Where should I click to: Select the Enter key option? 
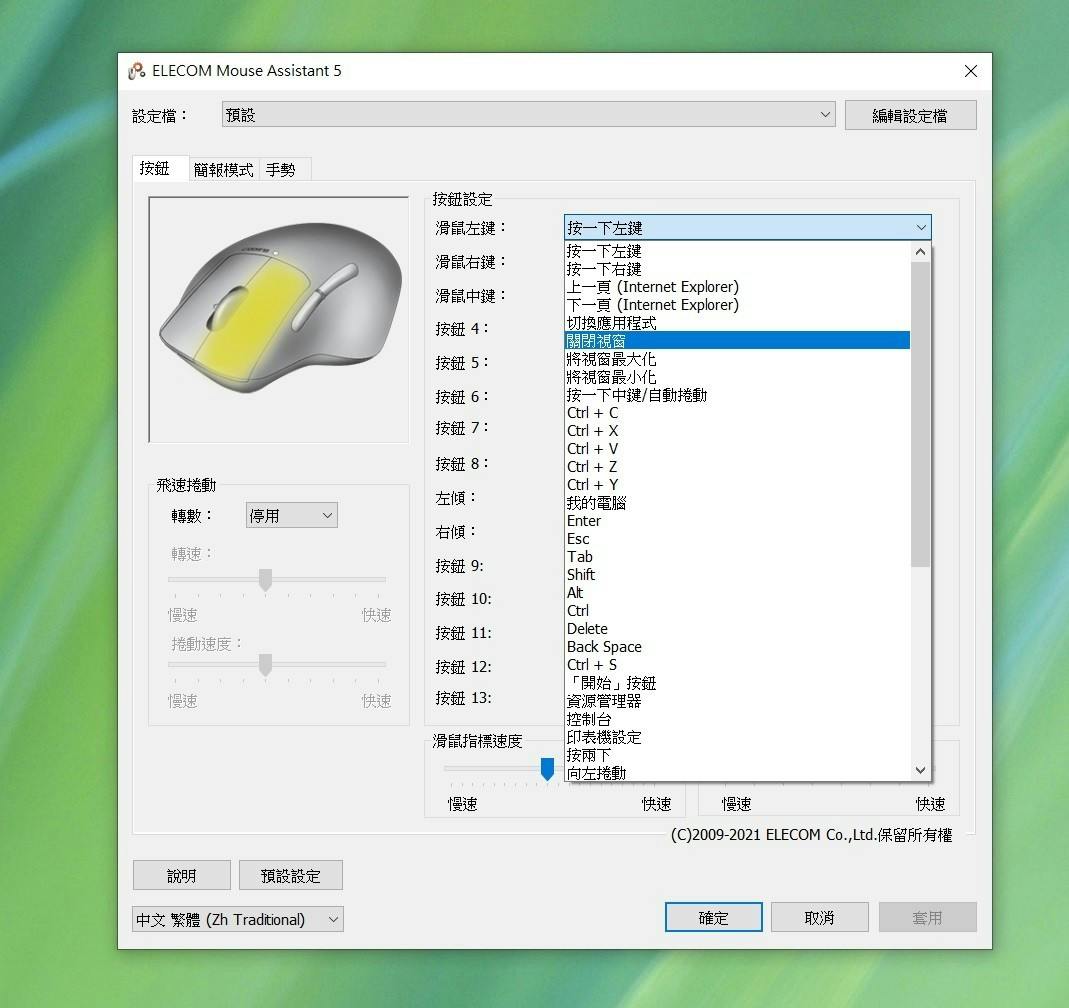pos(738,521)
